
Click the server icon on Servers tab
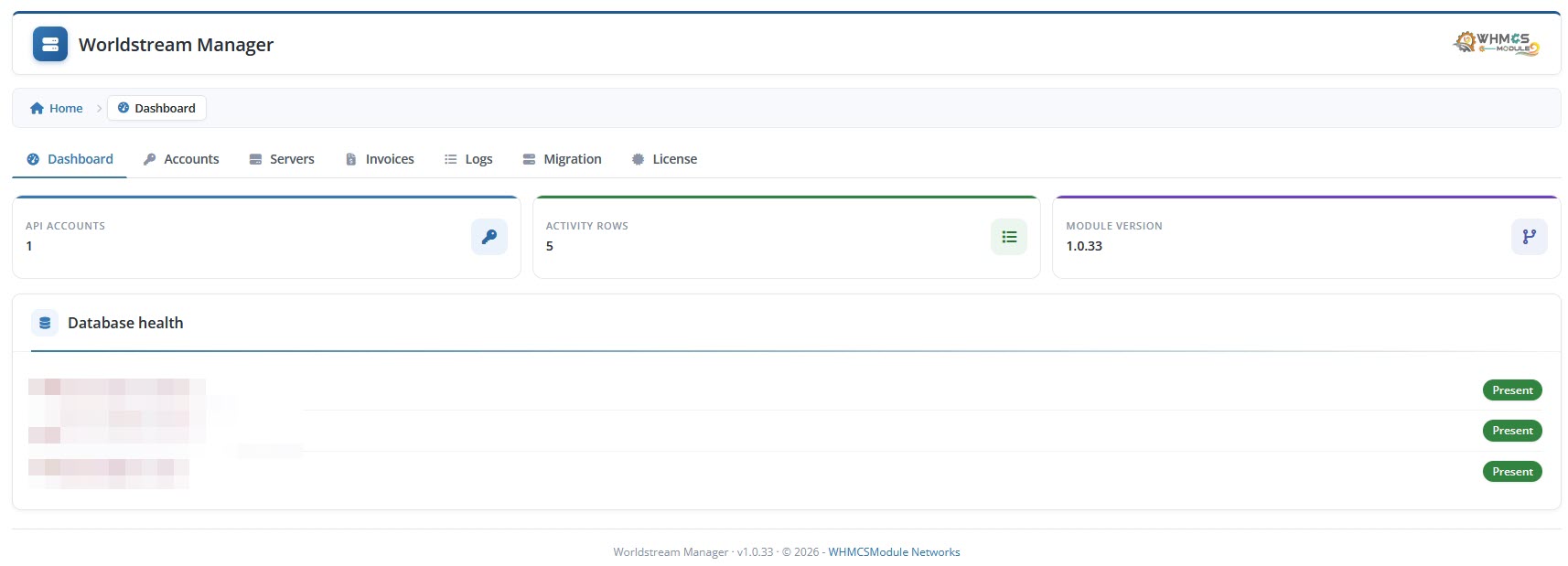255,159
